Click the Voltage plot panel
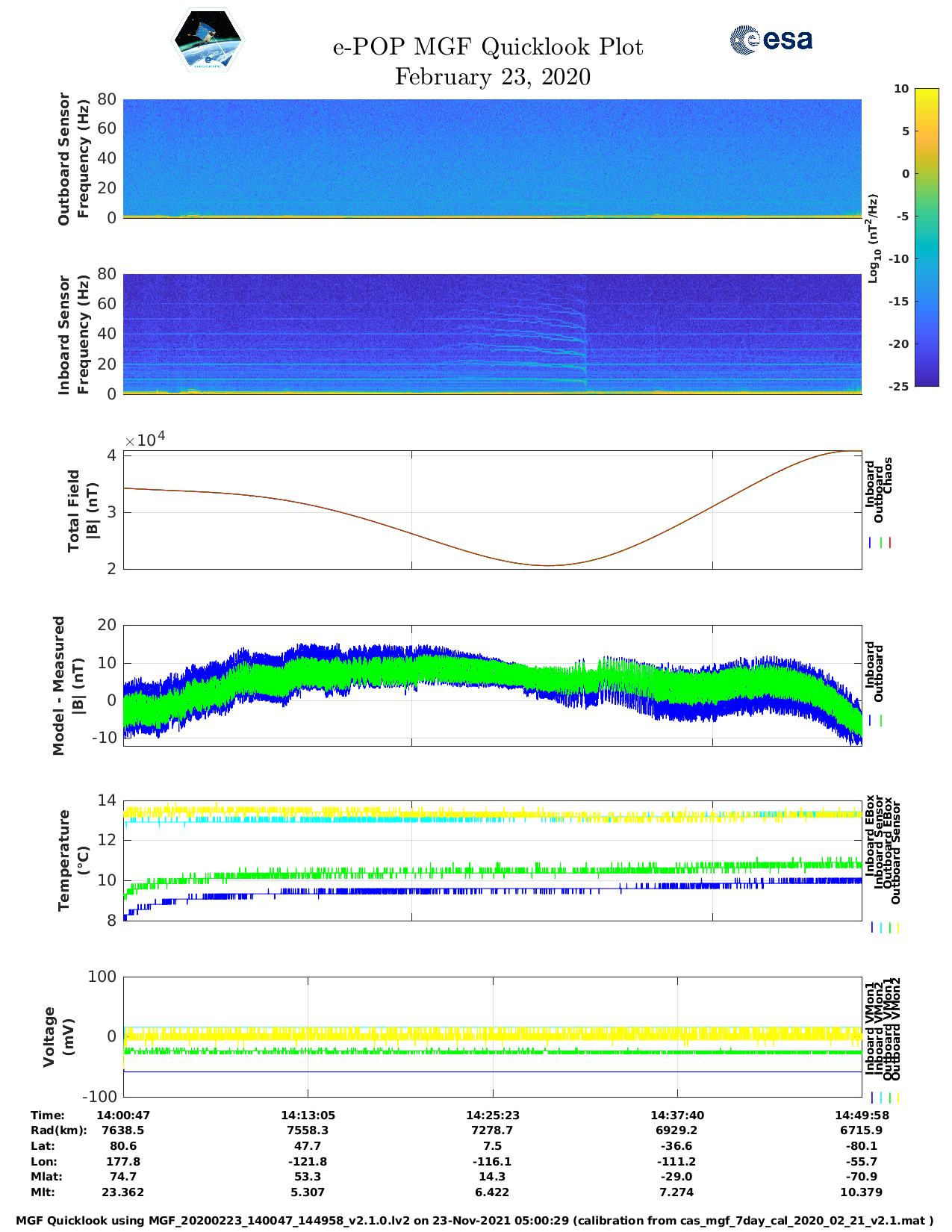The image size is (952, 1232). [x=492, y=1036]
